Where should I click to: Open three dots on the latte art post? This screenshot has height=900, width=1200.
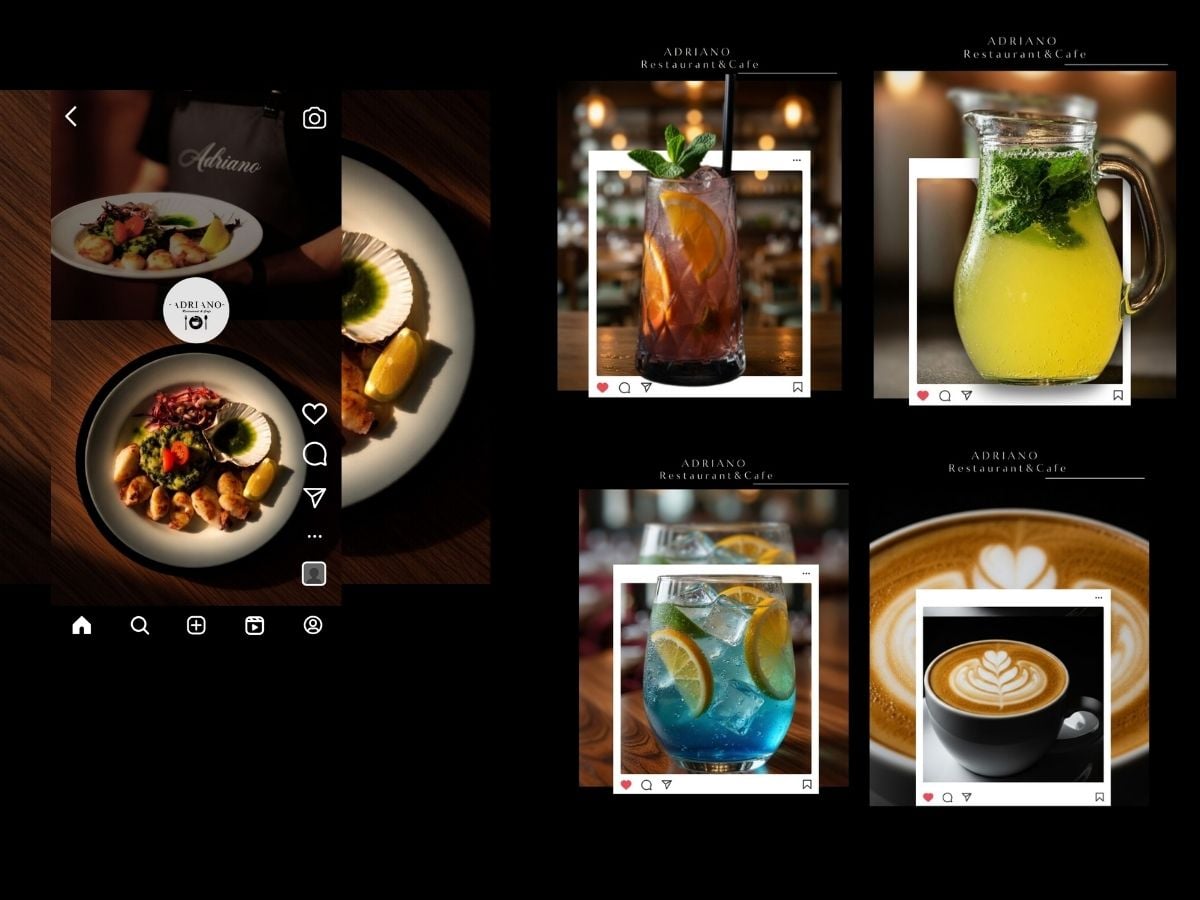(x=1098, y=598)
